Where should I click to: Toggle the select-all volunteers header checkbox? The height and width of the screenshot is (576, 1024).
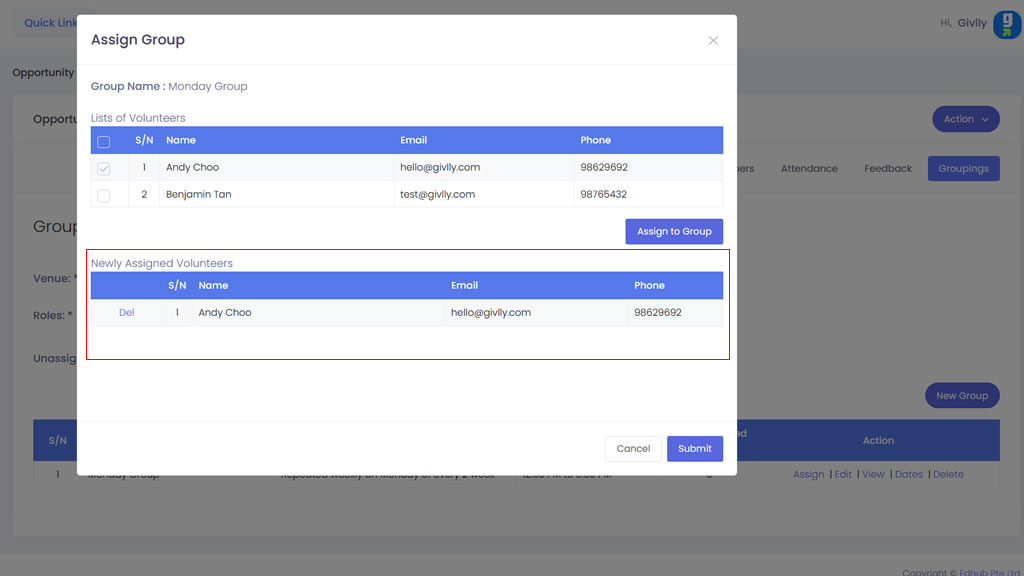104,142
